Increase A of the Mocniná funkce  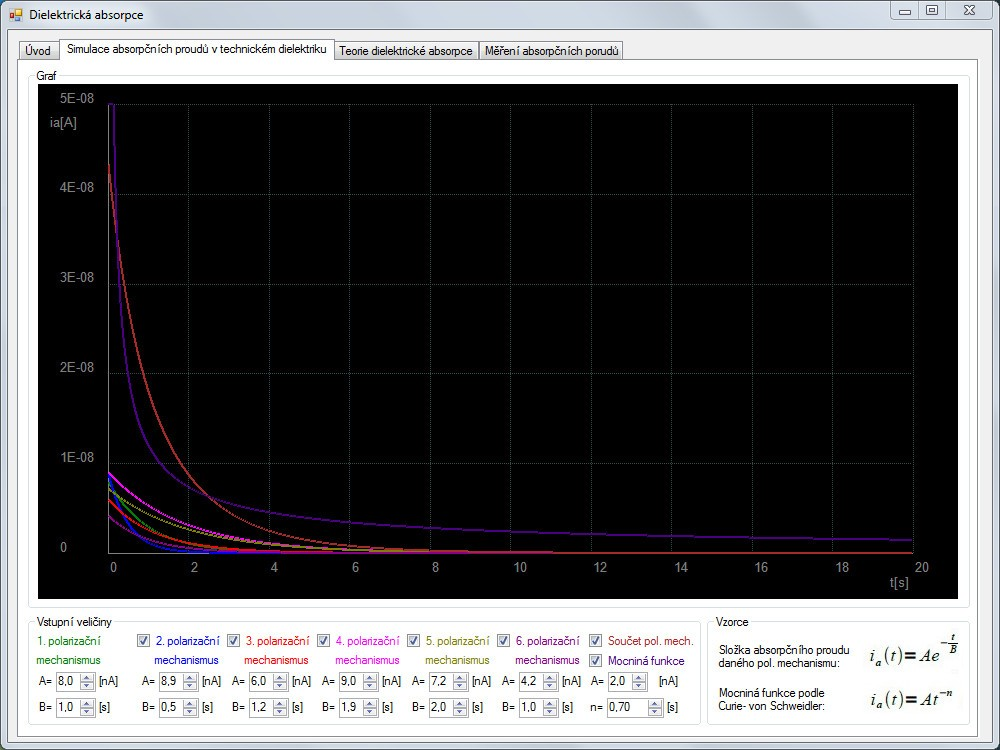tap(640, 677)
